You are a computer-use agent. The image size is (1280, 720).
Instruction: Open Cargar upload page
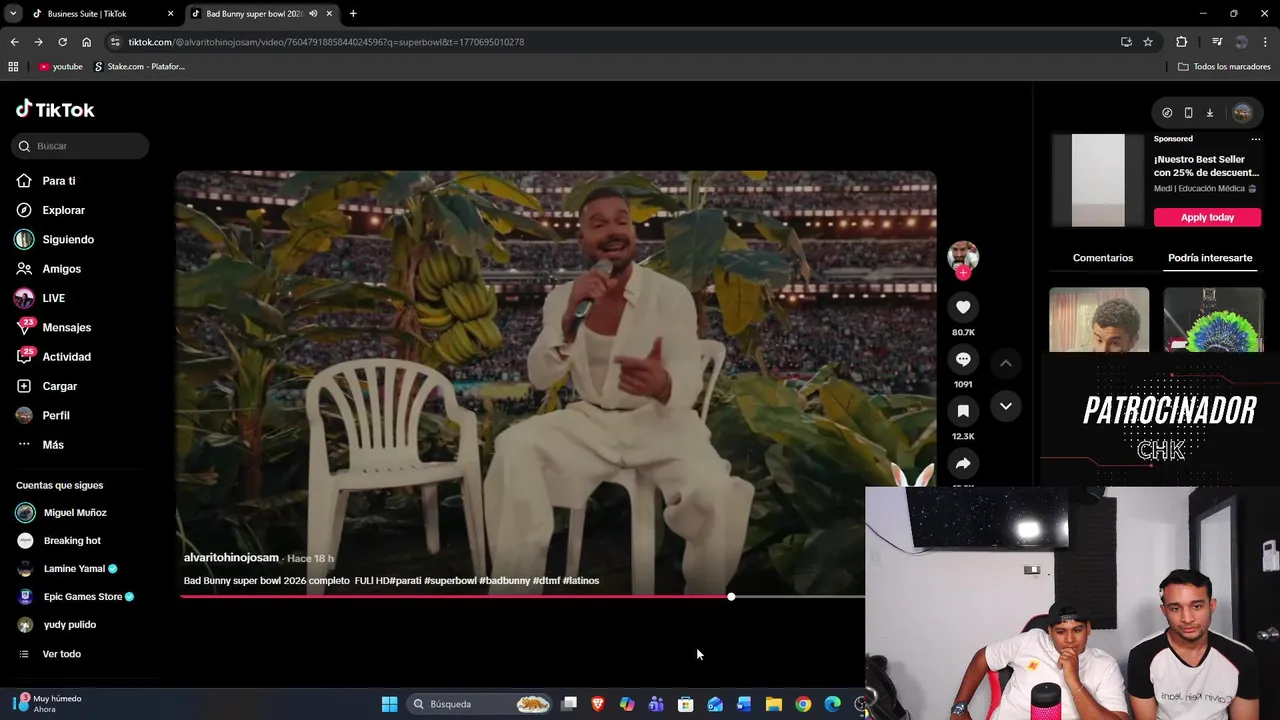[60, 386]
